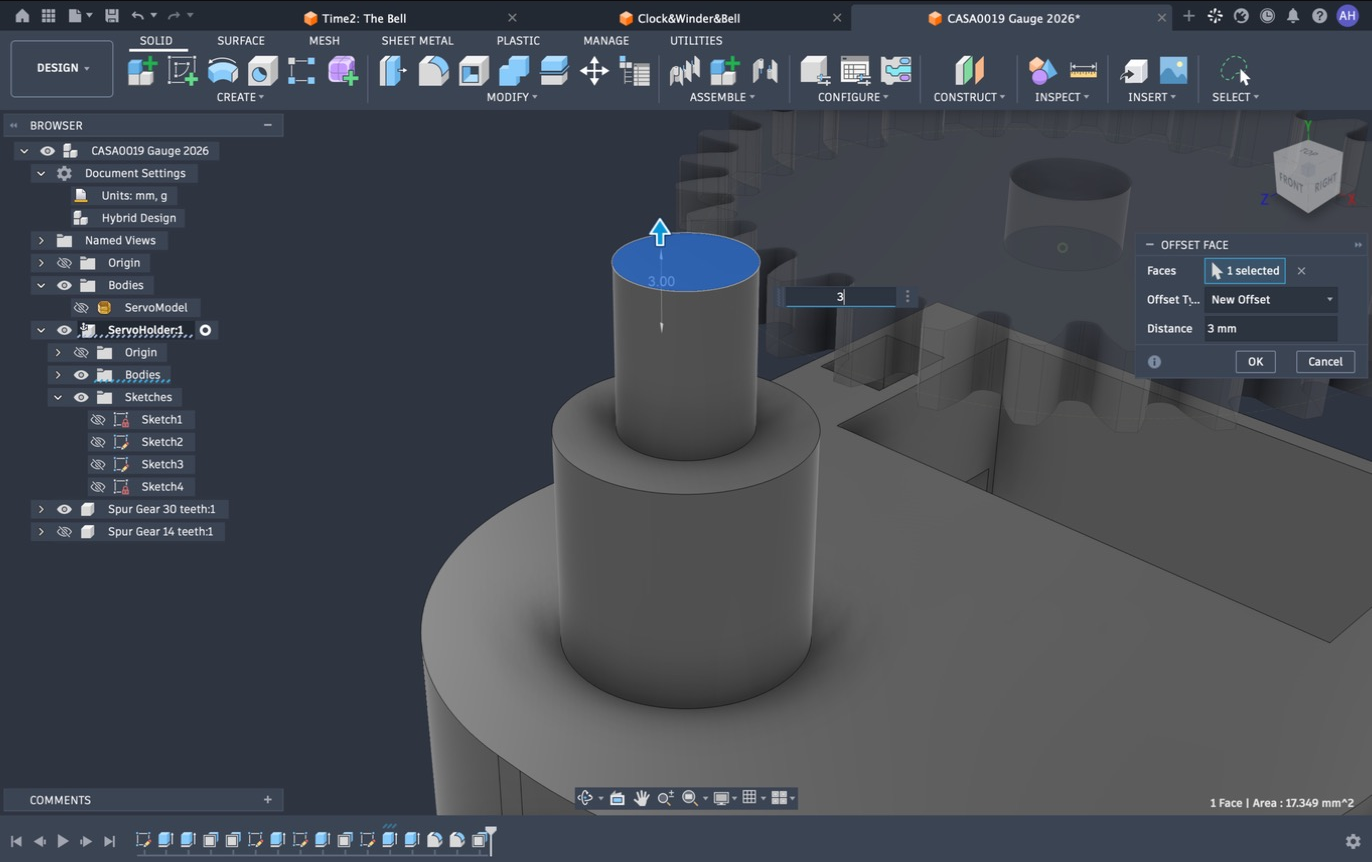Toggle visibility of ServoModel body
The image size is (1372, 862).
click(x=81, y=308)
